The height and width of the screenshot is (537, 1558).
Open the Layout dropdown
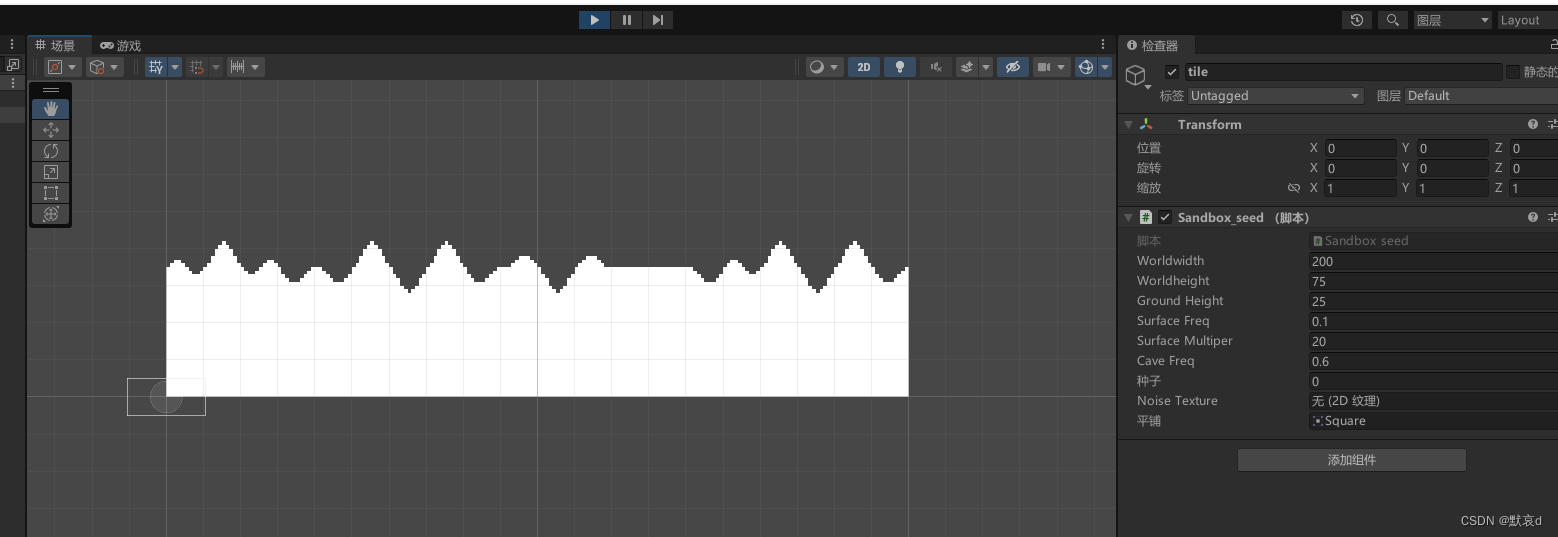click(1526, 20)
